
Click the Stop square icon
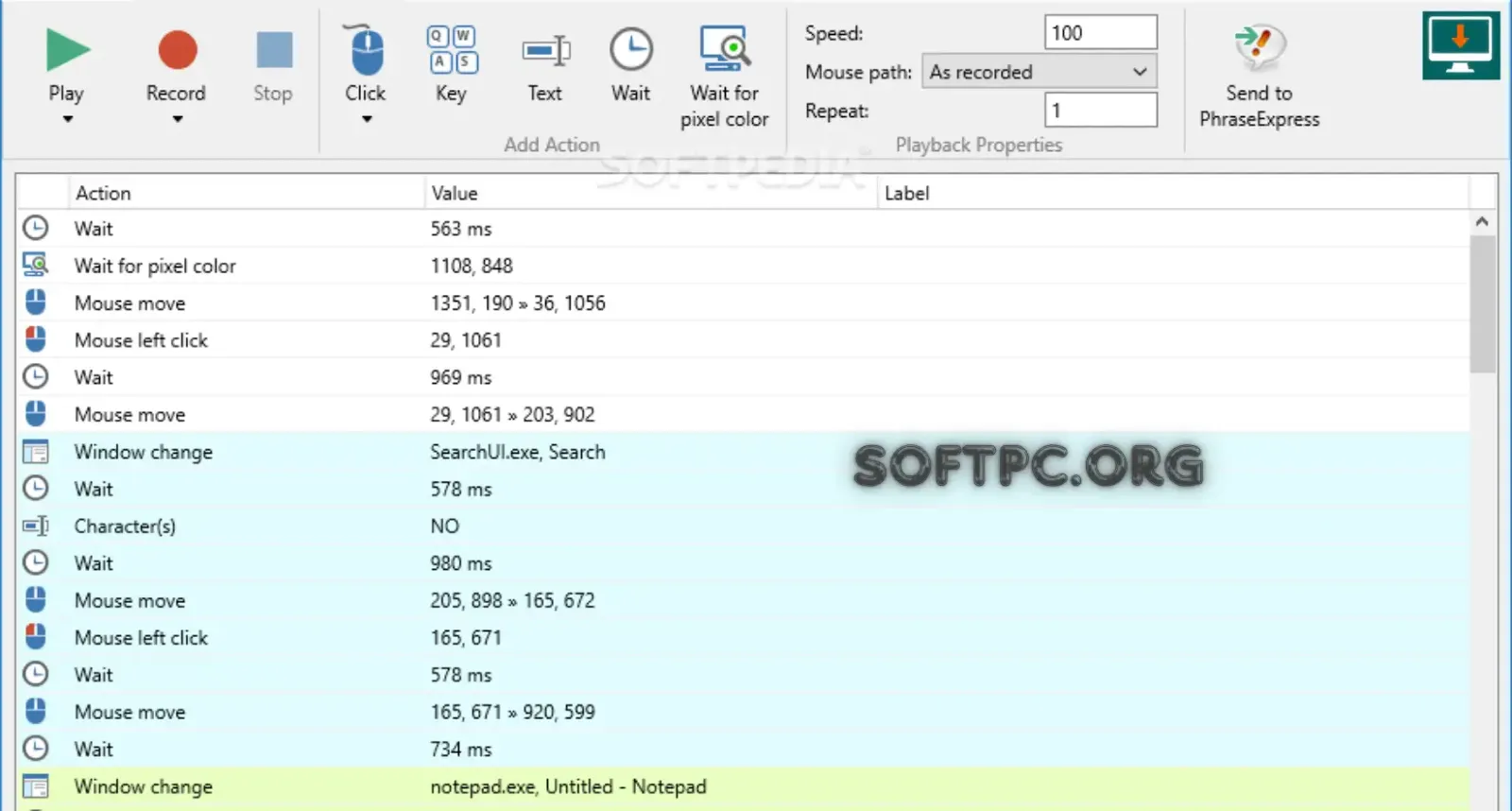(274, 50)
